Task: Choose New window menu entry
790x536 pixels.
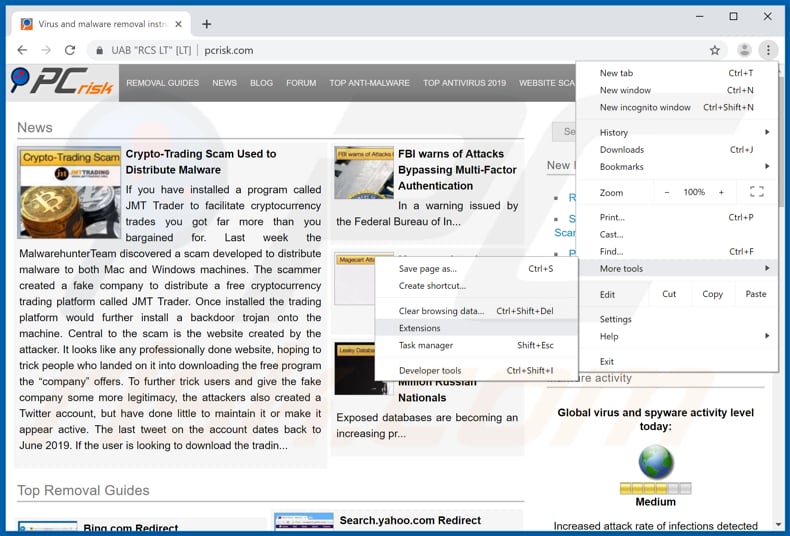Action: coord(677,90)
